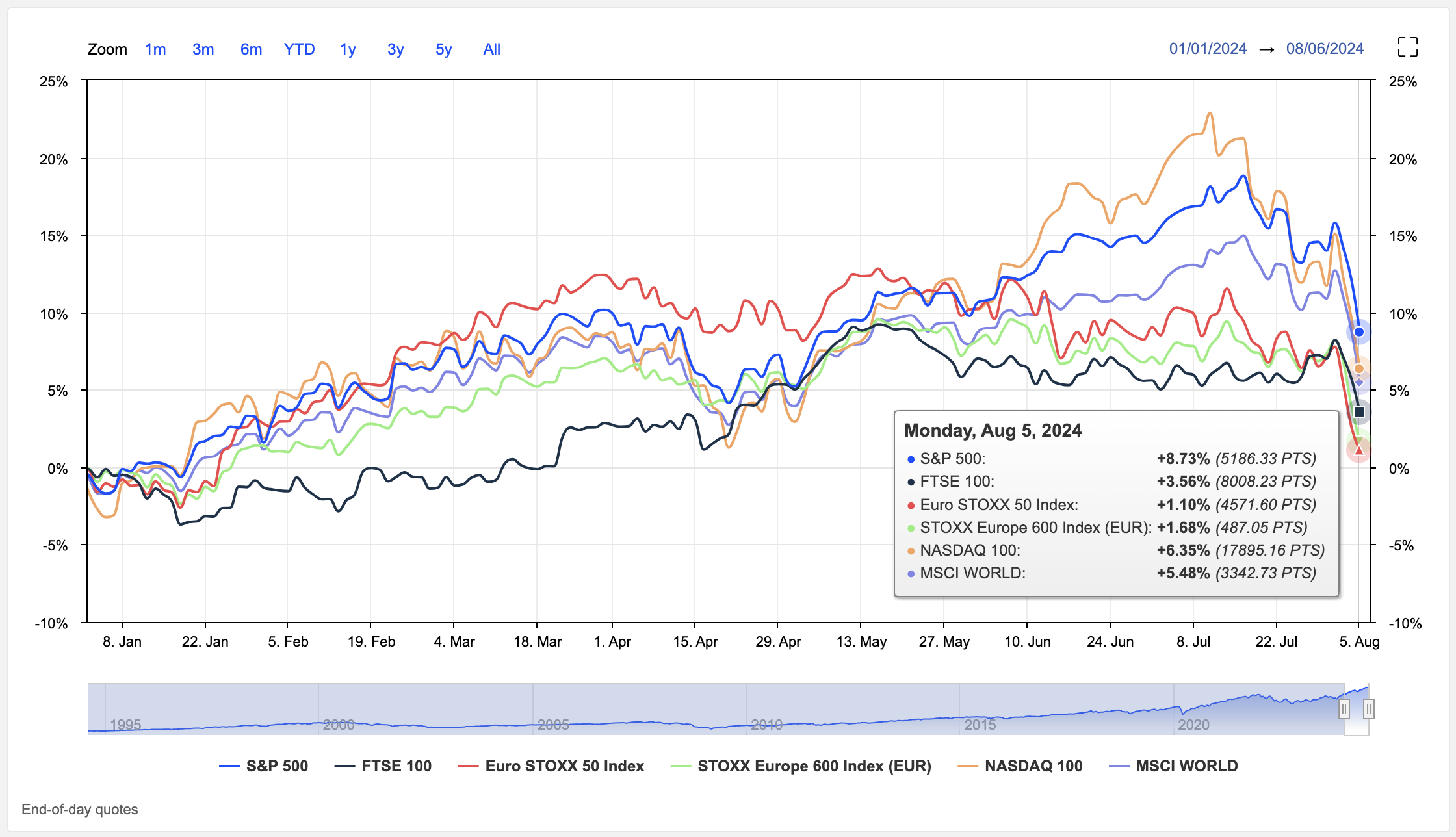Click the 2020 label in the navigator
The width and height of the screenshot is (1456, 837).
tap(1193, 724)
